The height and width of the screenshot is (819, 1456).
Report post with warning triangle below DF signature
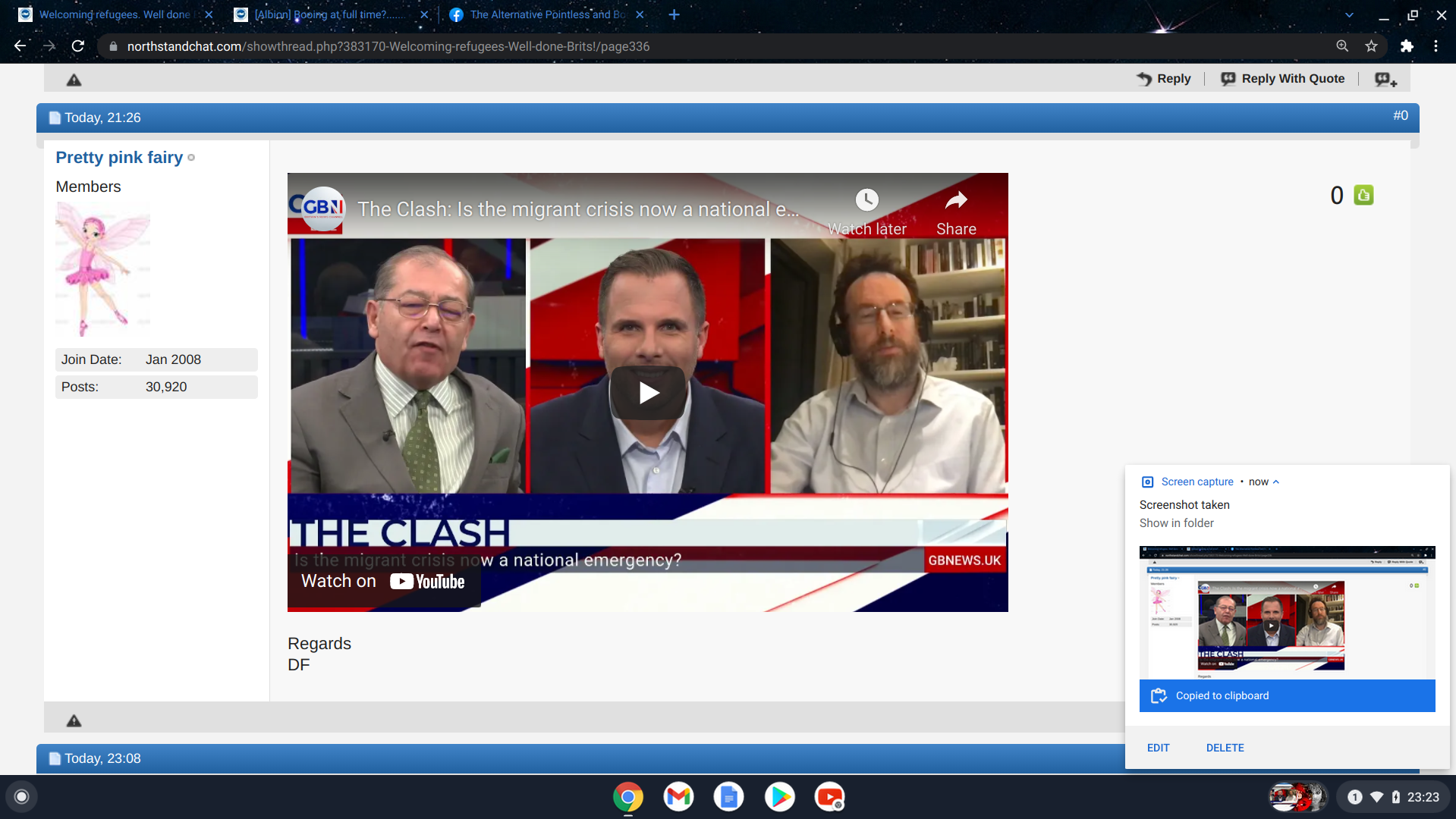coord(74,720)
